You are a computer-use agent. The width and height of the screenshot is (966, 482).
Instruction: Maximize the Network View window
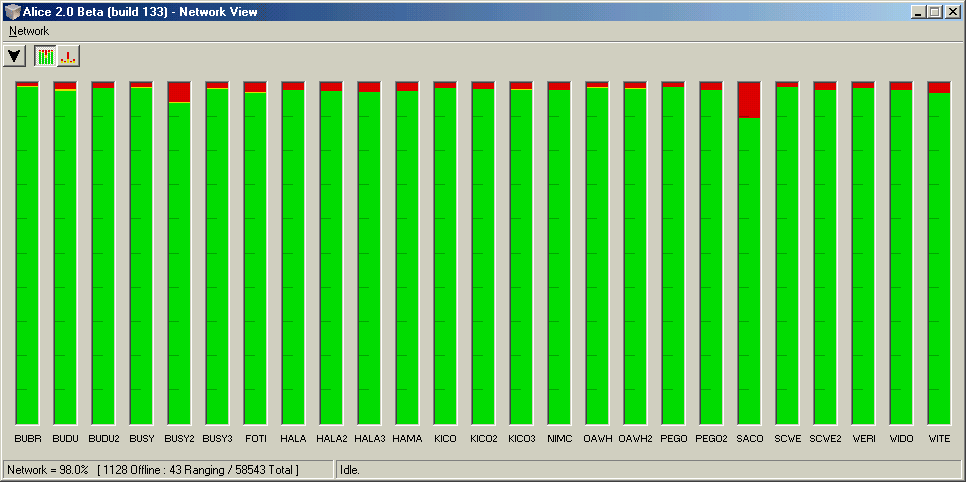pyautogui.click(x=935, y=11)
